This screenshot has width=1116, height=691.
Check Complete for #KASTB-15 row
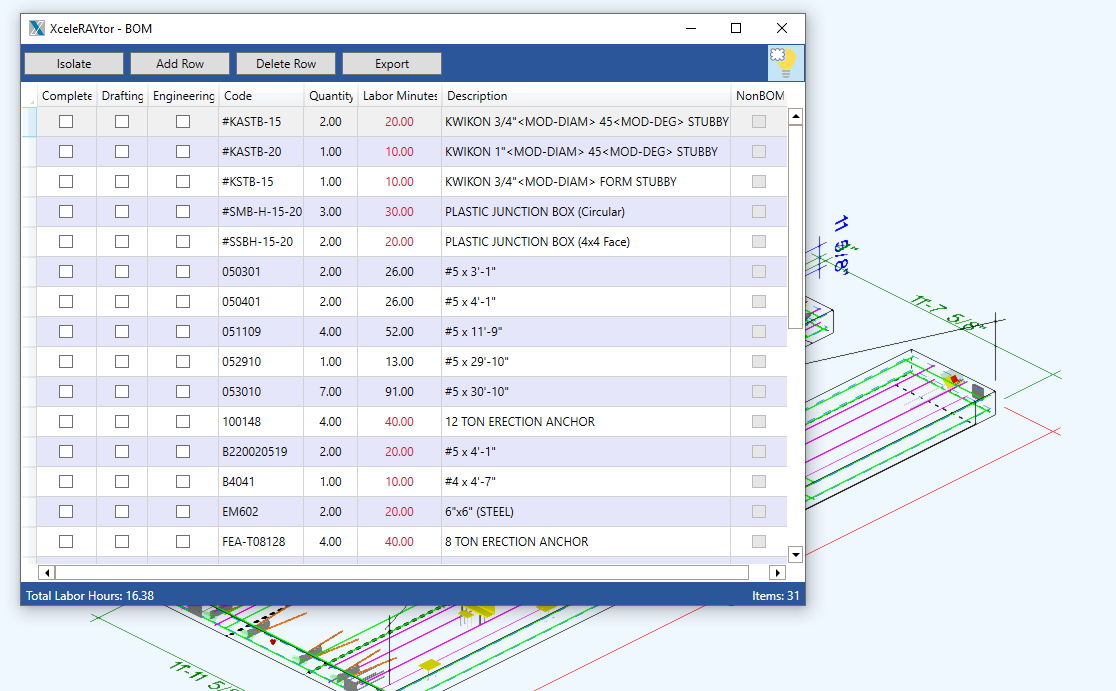[x=66, y=122]
